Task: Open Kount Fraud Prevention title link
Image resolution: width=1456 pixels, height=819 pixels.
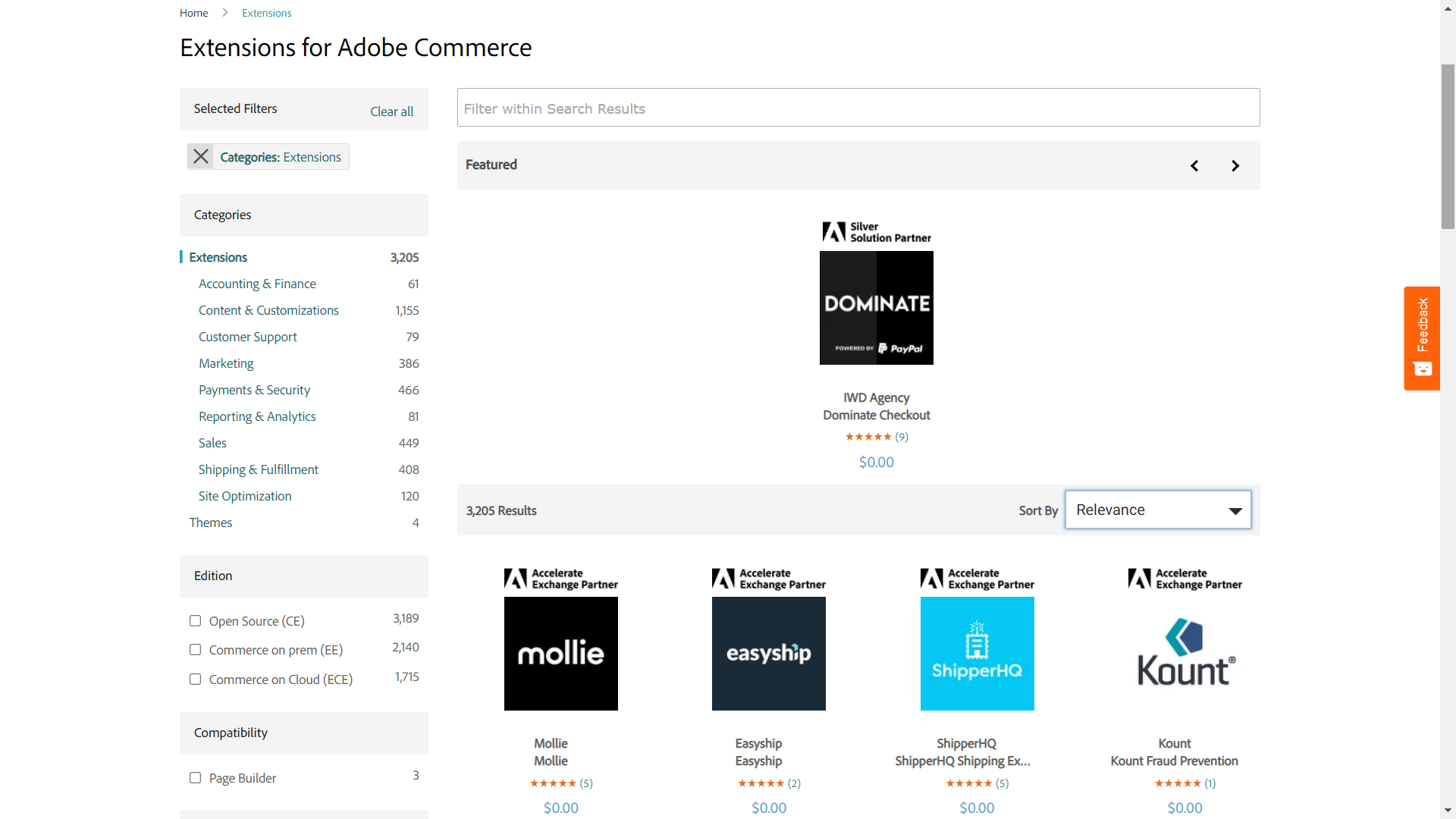Action: pos(1175,761)
